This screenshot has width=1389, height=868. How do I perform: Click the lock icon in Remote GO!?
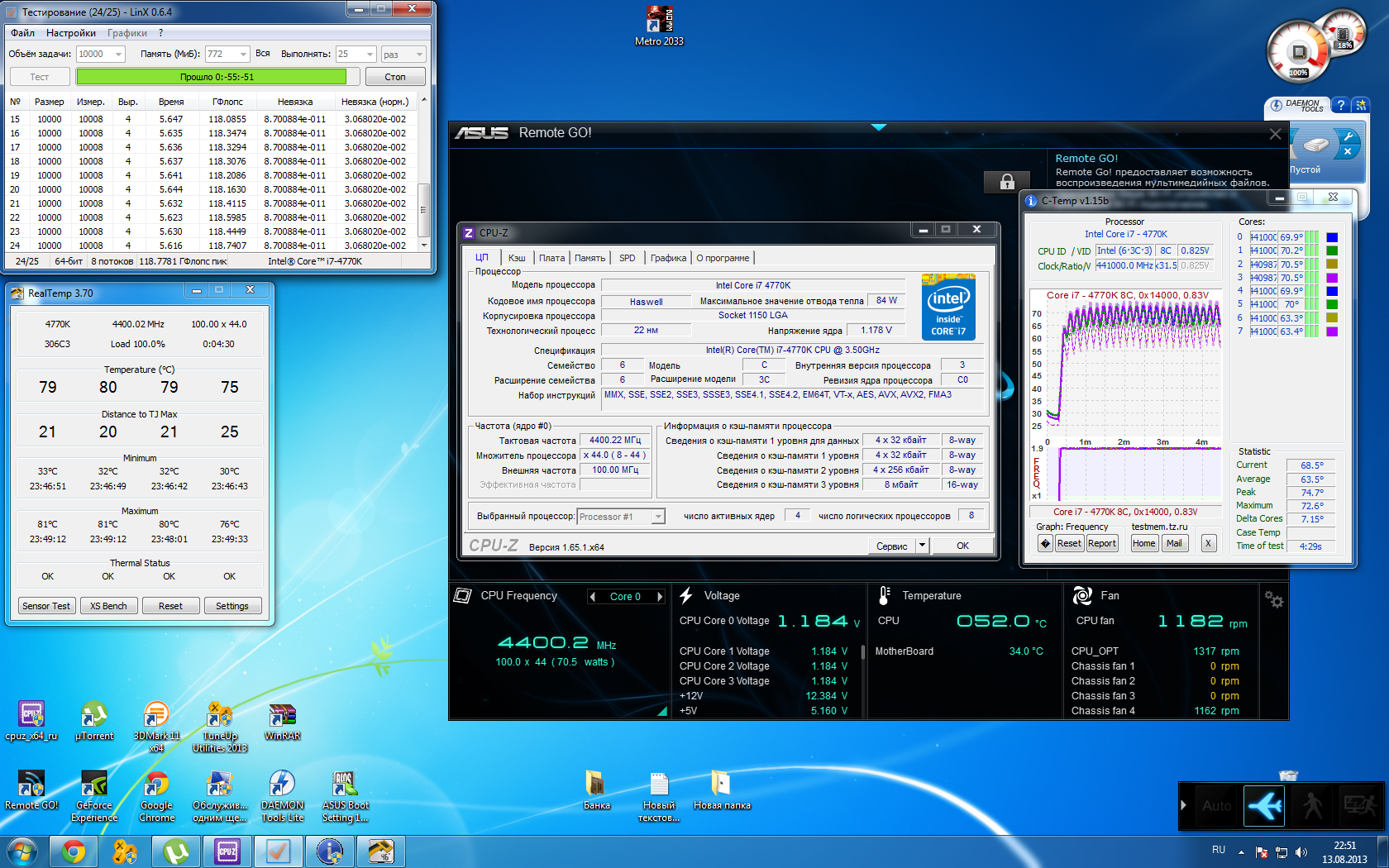(x=1007, y=182)
